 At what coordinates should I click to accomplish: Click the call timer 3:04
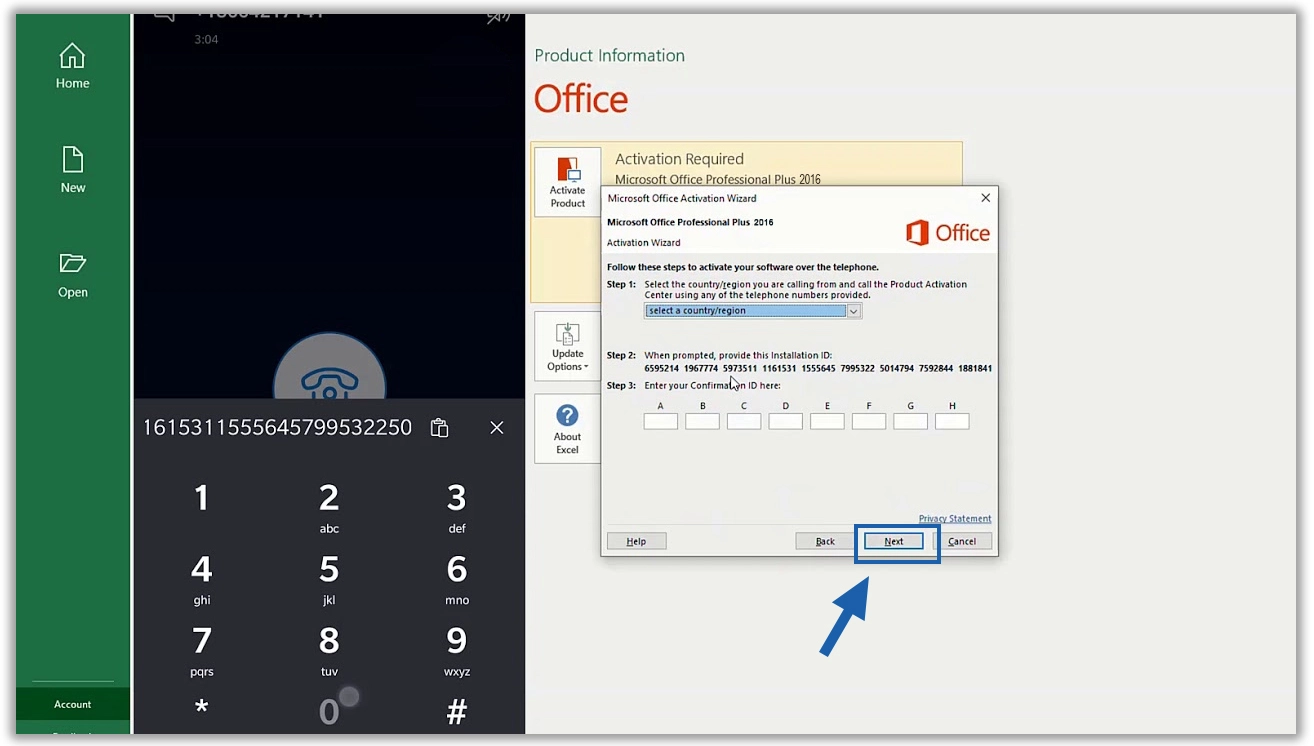(206, 40)
